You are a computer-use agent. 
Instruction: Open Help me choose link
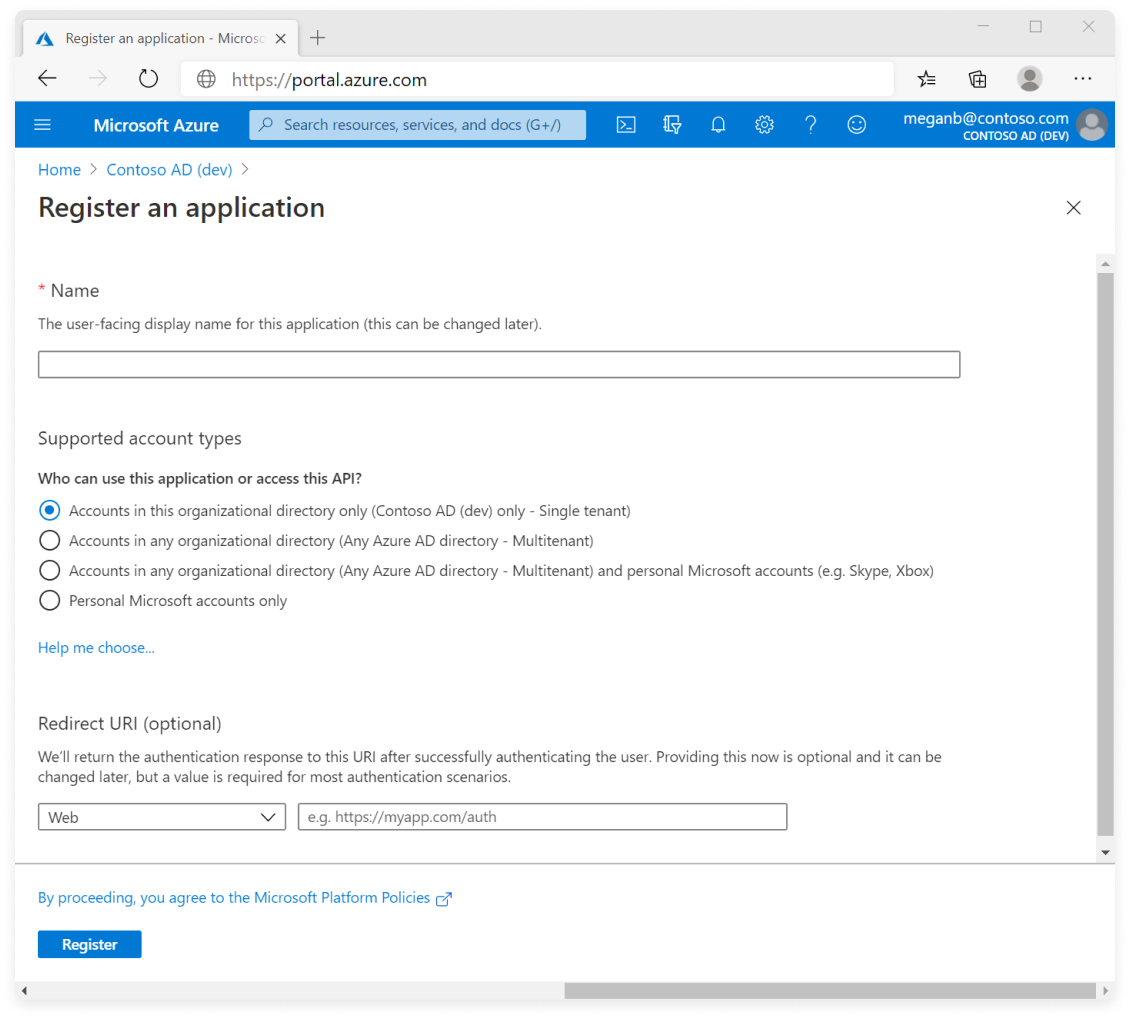pos(96,647)
